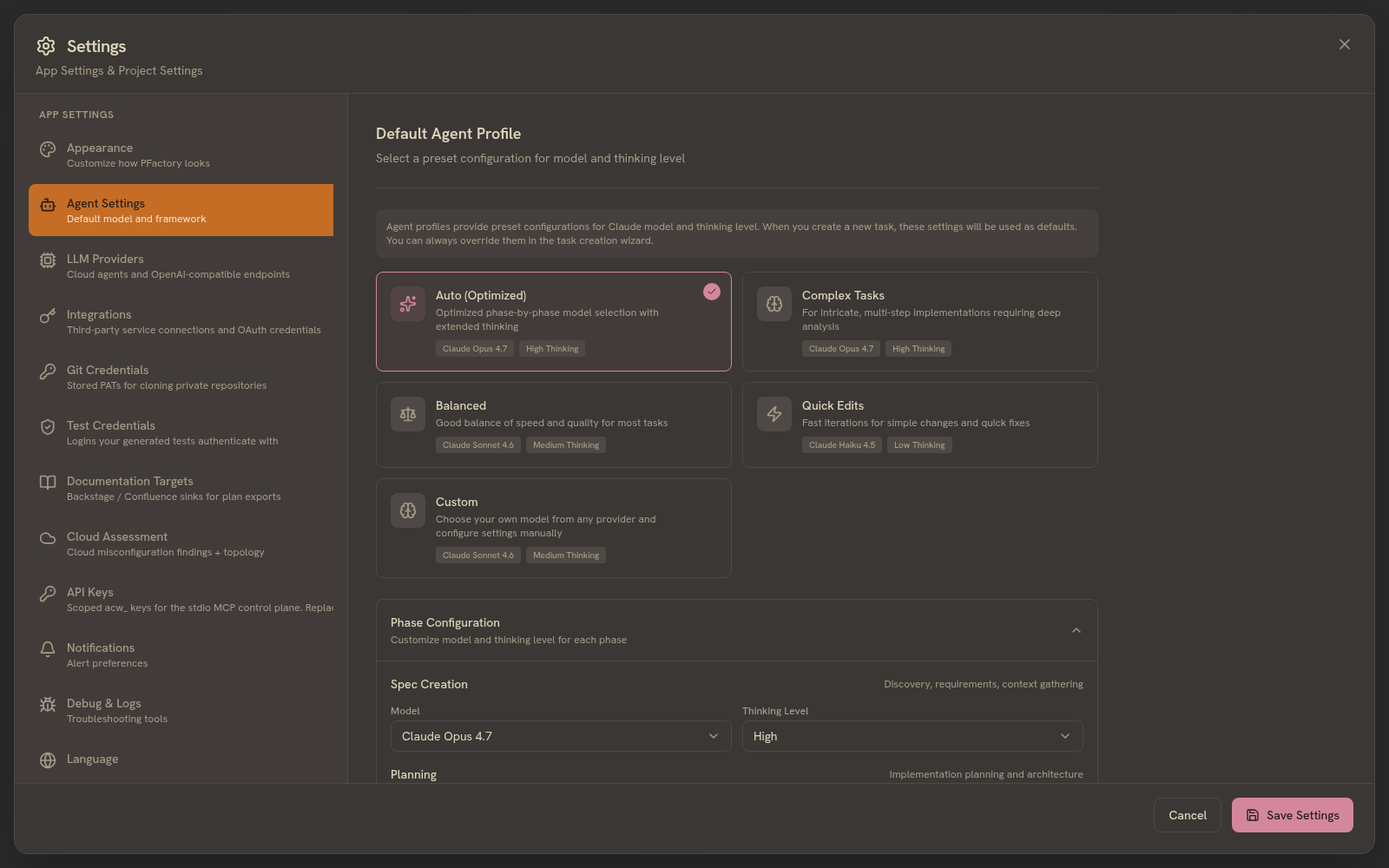Click the Notifications bell icon
The height and width of the screenshot is (868, 1389).
[48, 649]
